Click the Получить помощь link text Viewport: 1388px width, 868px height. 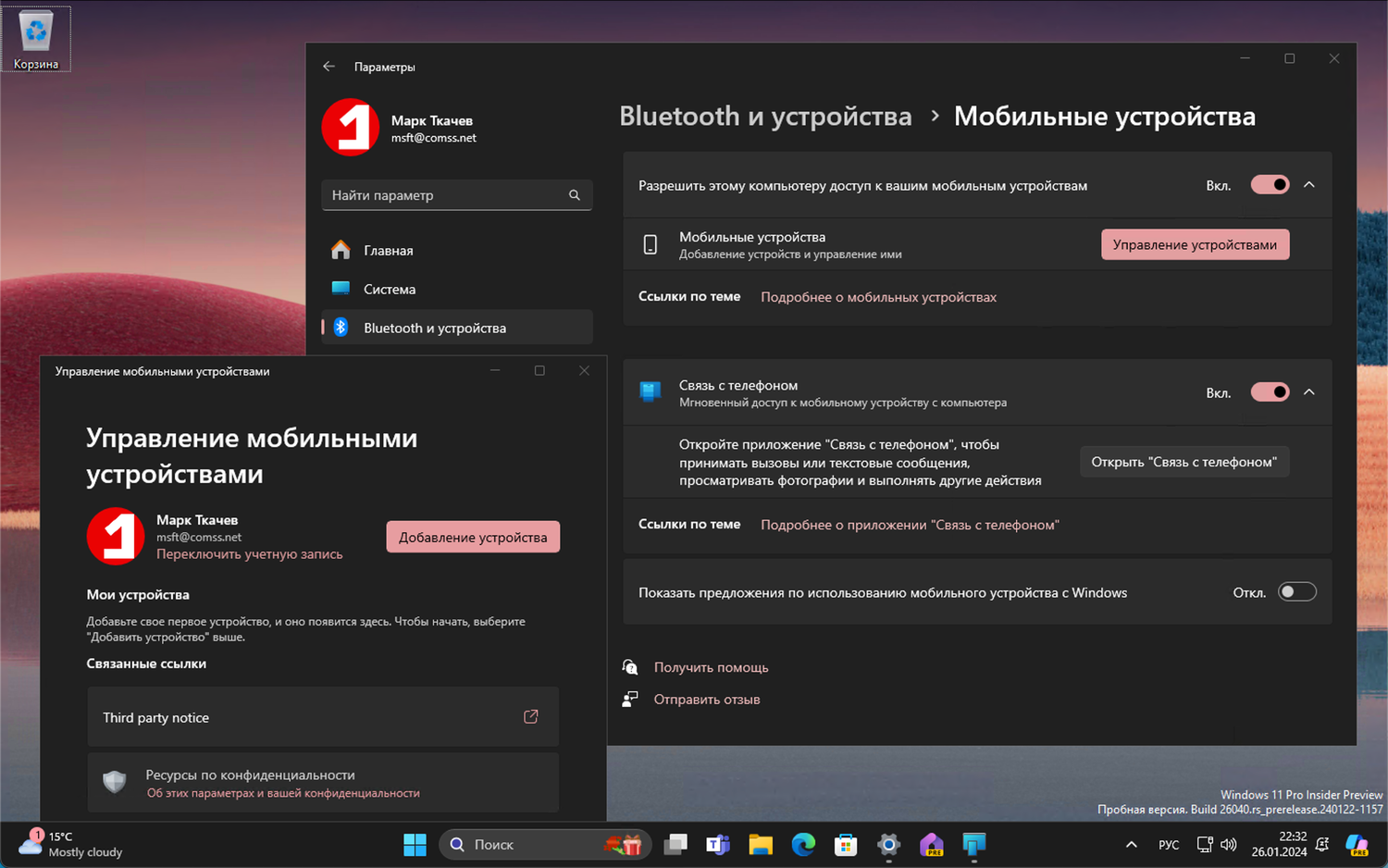tap(711, 667)
